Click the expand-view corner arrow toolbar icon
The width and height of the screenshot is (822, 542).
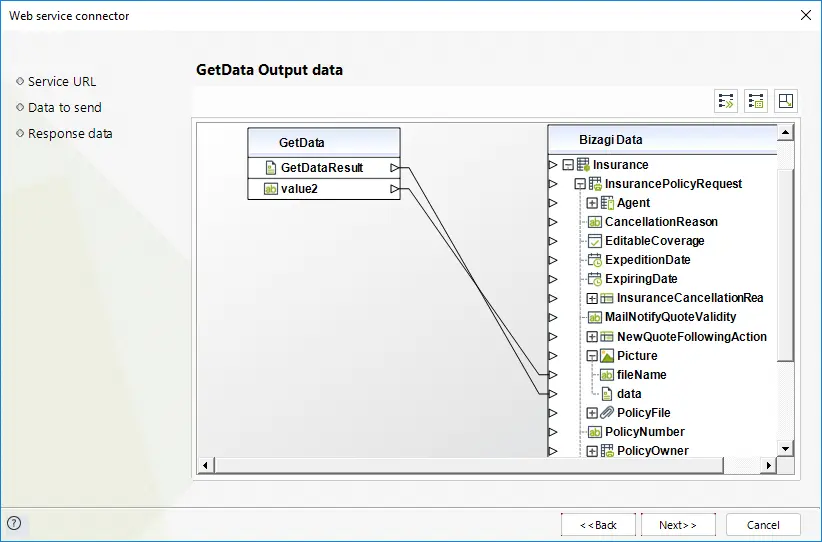click(x=786, y=101)
